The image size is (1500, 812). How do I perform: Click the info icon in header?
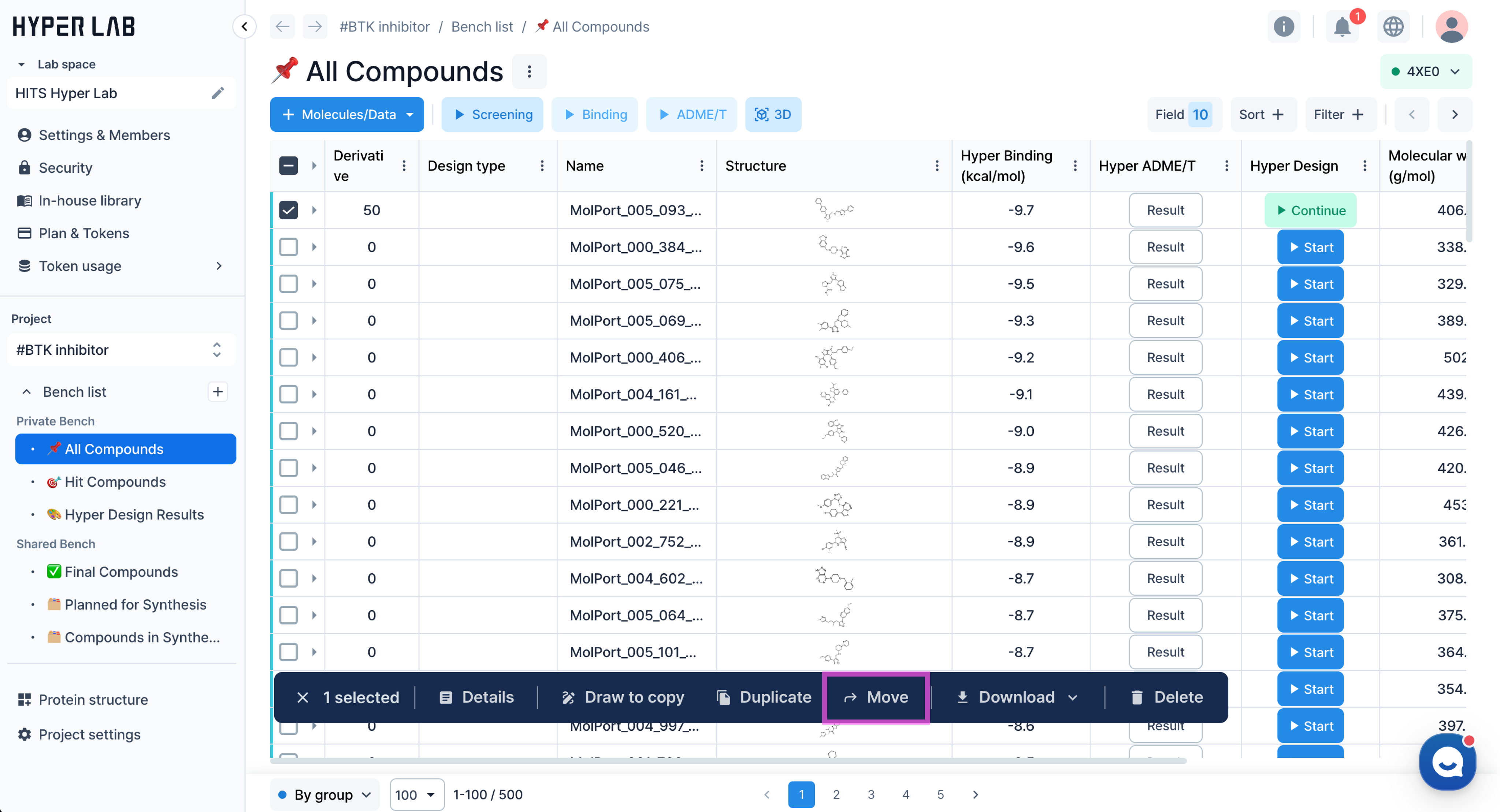[1283, 27]
